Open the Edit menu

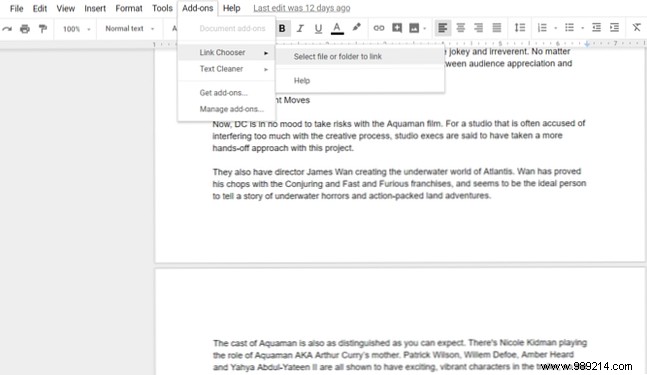tap(40, 8)
